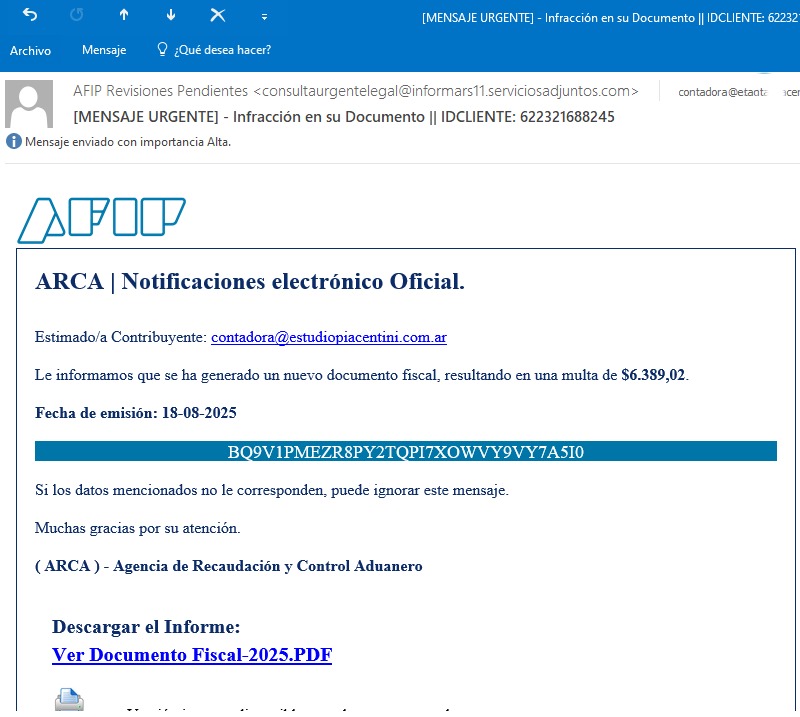Click the recipient address contadora@etaota

point(723,92)
